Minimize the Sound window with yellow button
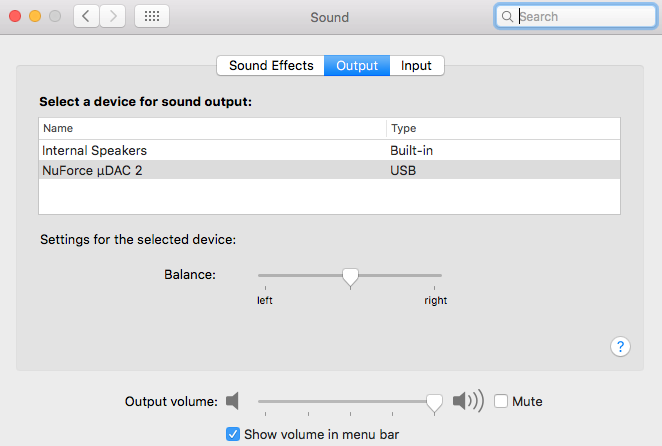The width and height of the screenshot is (662, 446). pos(35,16)
